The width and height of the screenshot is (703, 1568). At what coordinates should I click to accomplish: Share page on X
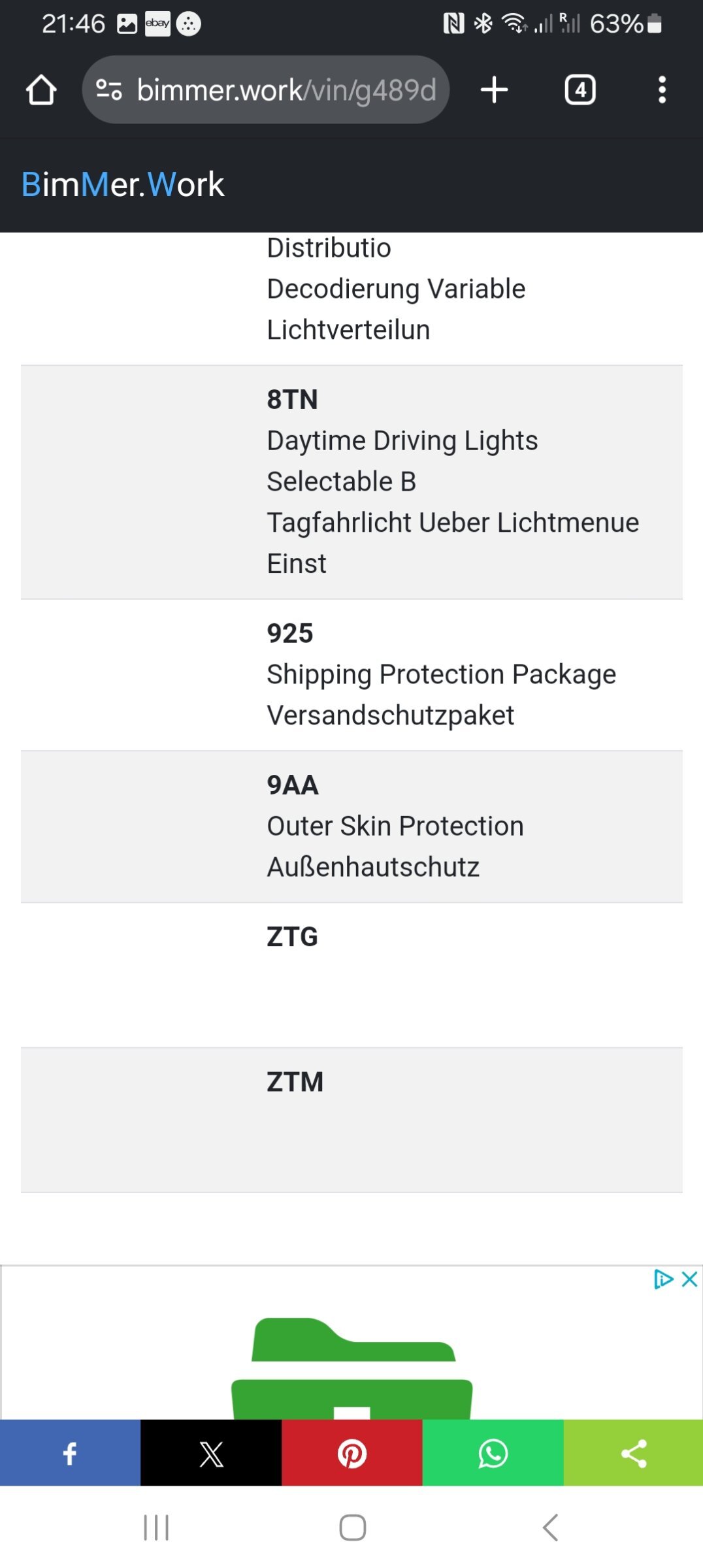(211, 1453)
